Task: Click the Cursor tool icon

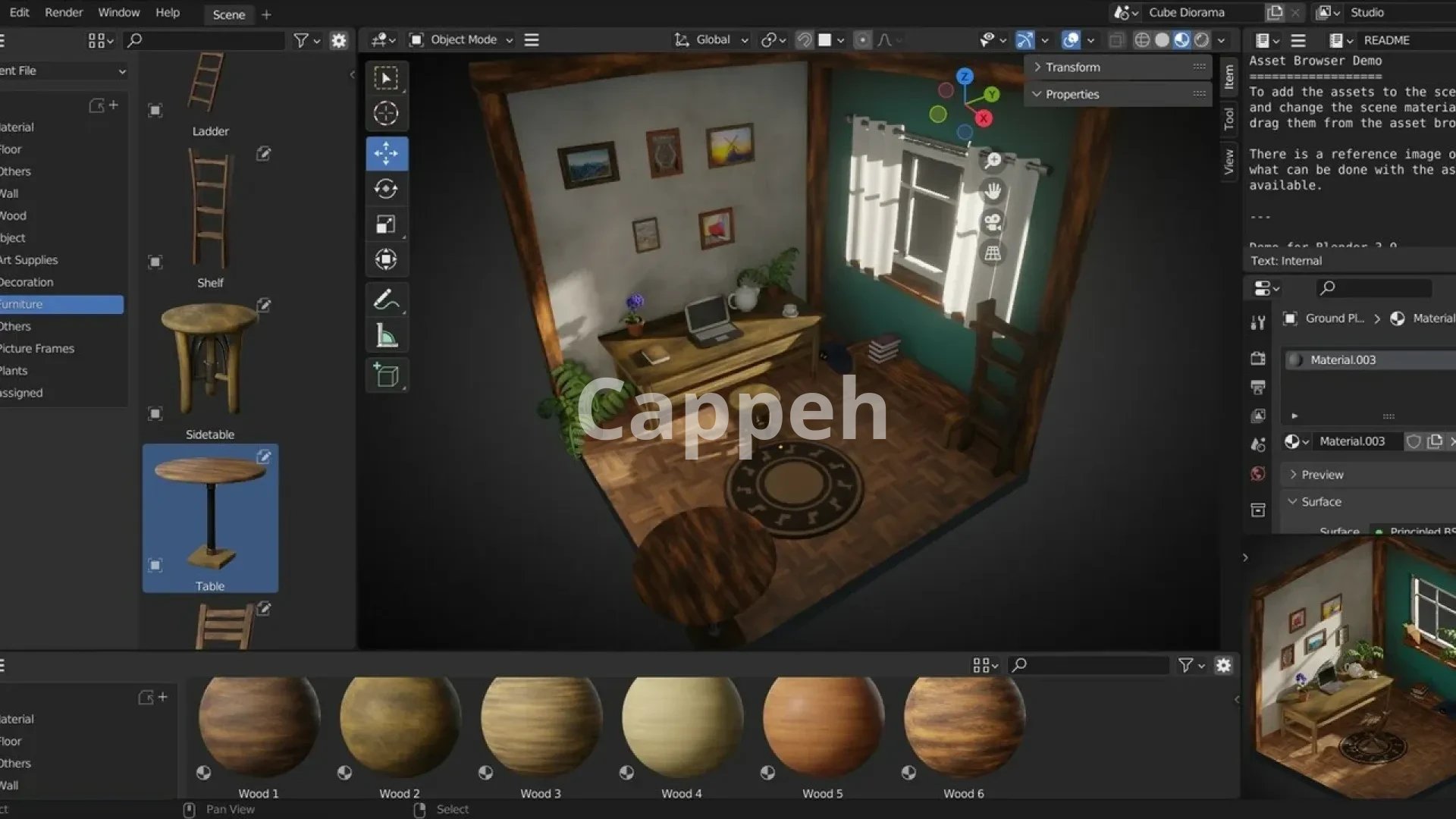Action: point(386,114)
